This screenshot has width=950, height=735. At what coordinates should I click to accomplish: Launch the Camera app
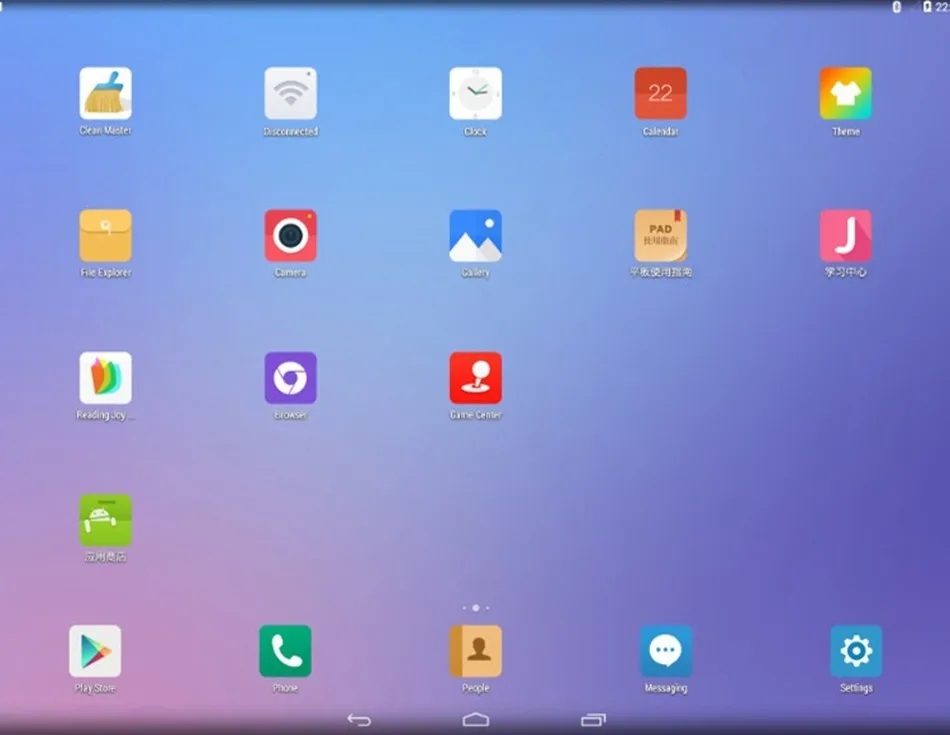coord(290,236)
